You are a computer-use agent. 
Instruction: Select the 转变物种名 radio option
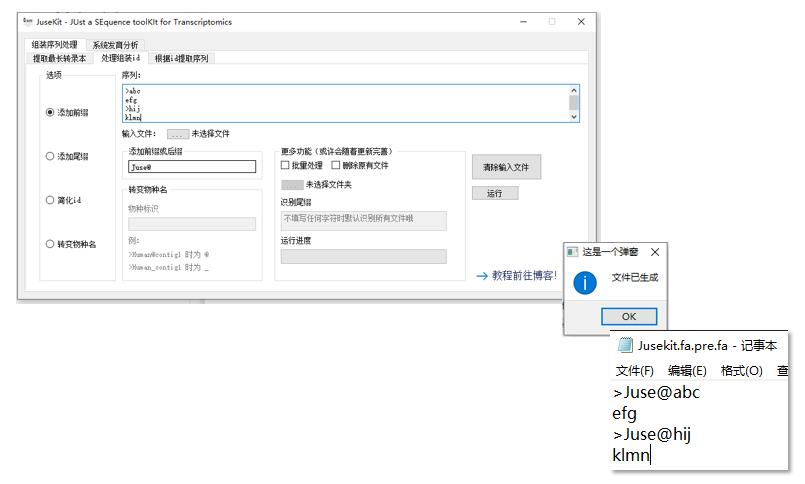click(50, 243)
